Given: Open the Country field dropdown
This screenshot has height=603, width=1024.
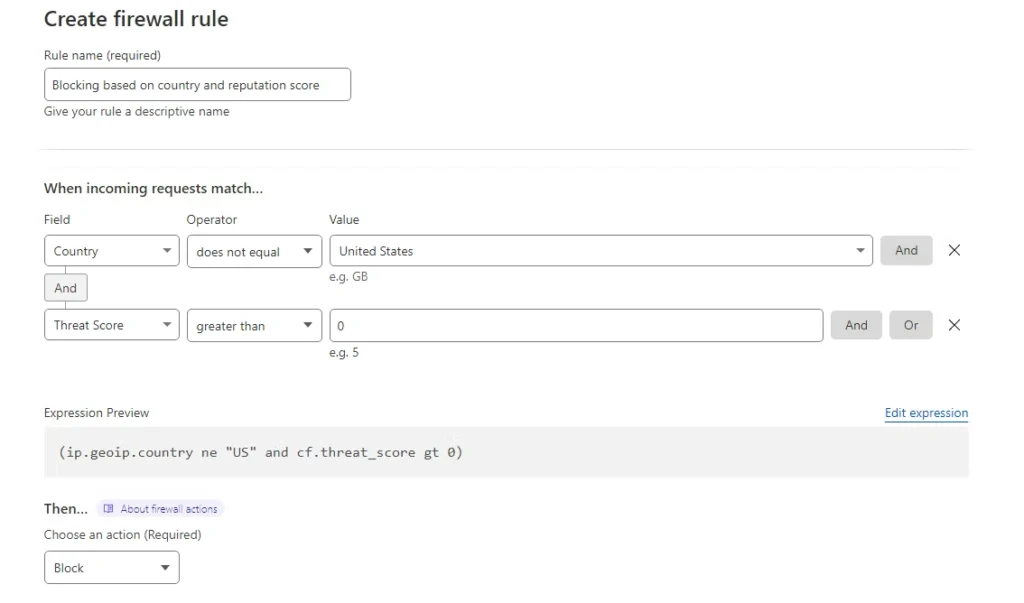Looking at the screenshot, I should pyautogui.click(x=111, y=251).
